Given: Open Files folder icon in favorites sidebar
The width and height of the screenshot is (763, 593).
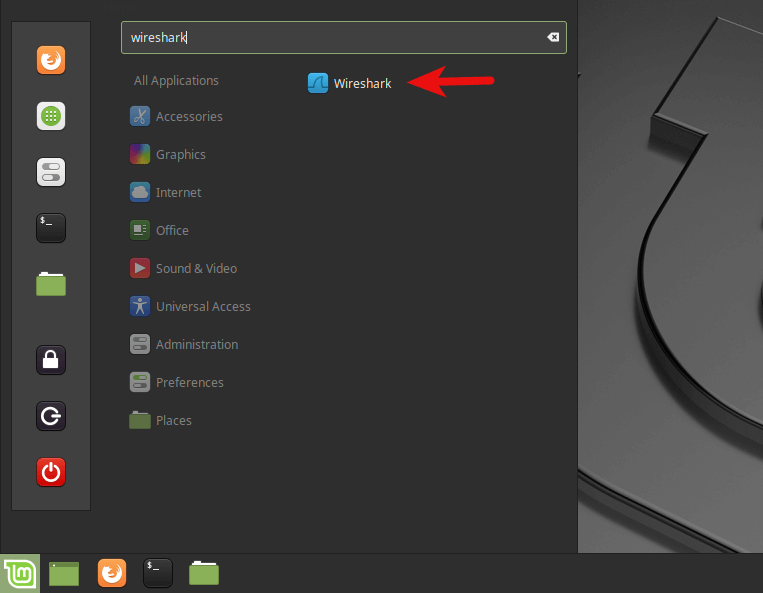Looking at the screenshot, I should click(51, 284).
